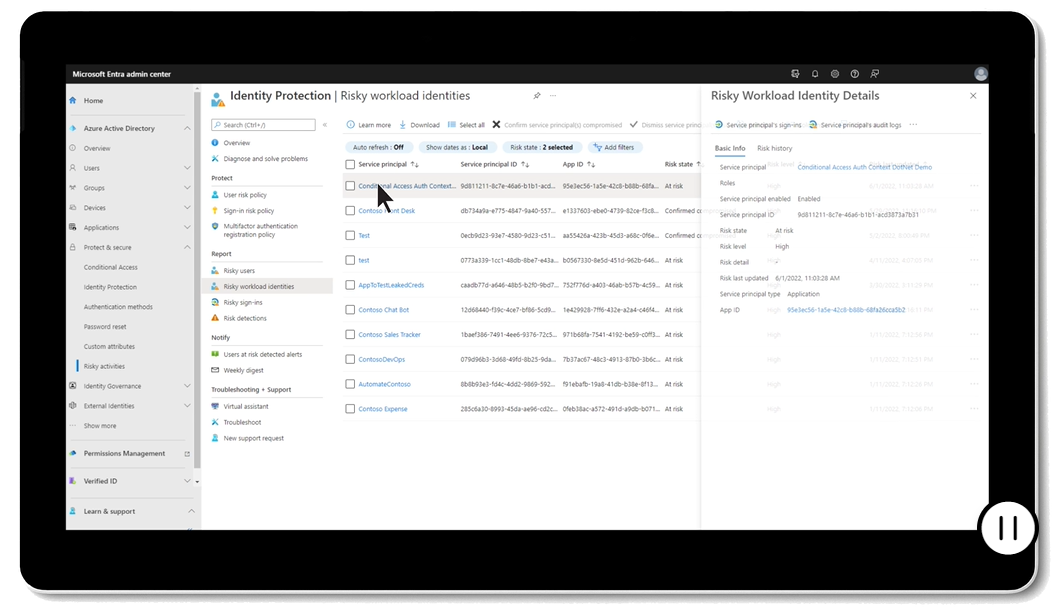1063x610 pixels.
Task: Expand the Users navigation group
Action: 187,168
